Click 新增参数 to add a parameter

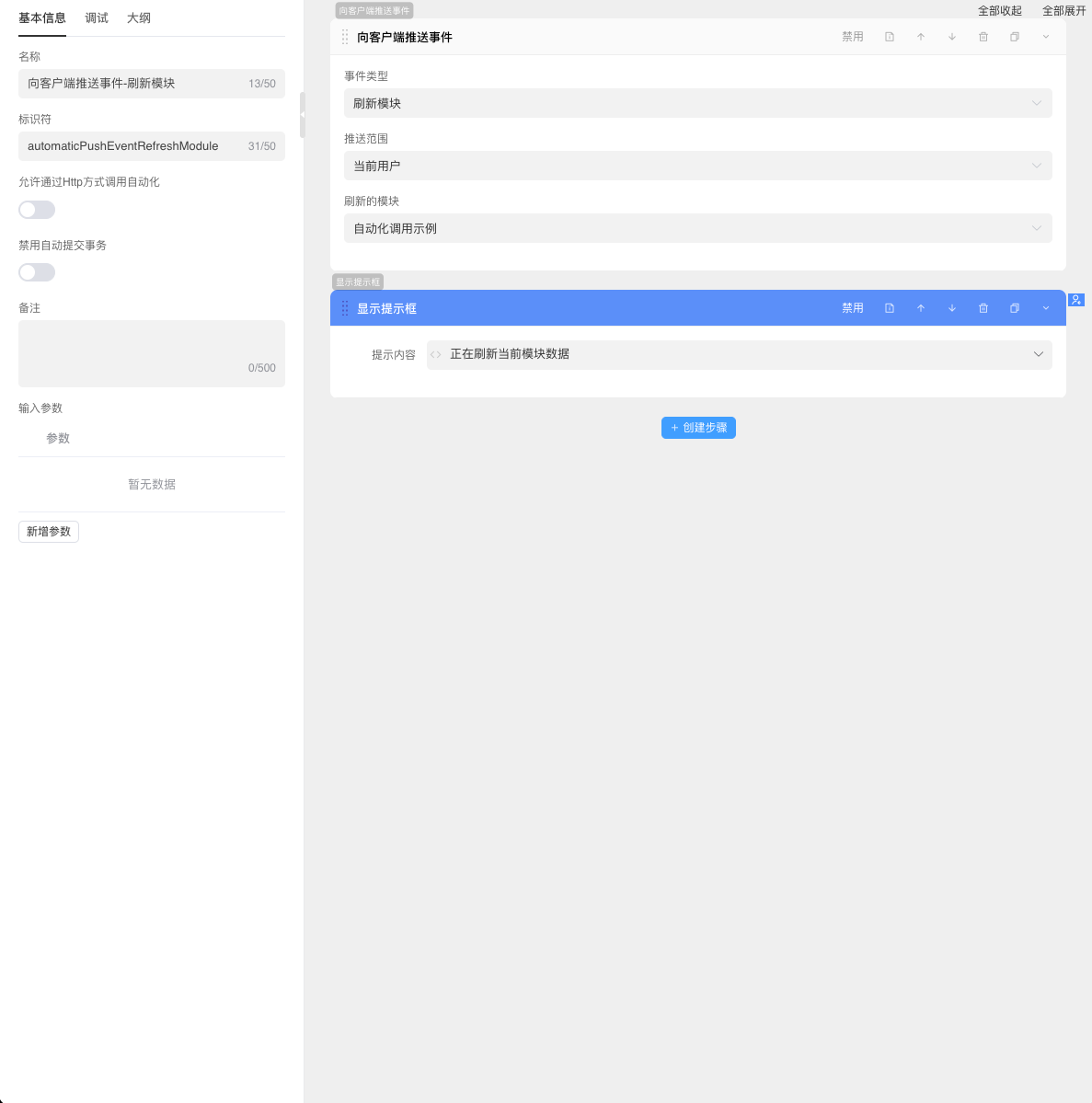(x=48, y=531)
